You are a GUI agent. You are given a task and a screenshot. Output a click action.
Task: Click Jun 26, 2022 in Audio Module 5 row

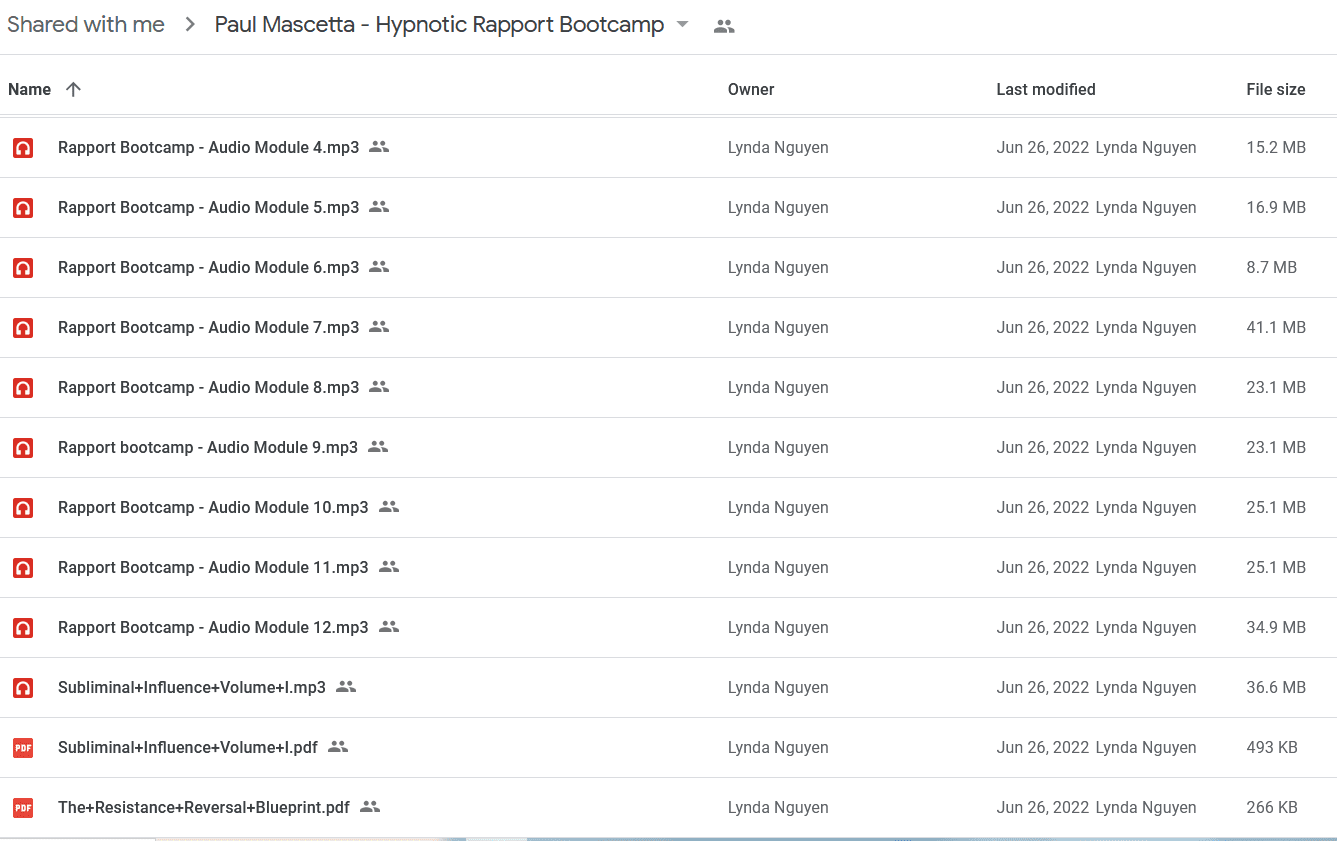[1042, 207]
